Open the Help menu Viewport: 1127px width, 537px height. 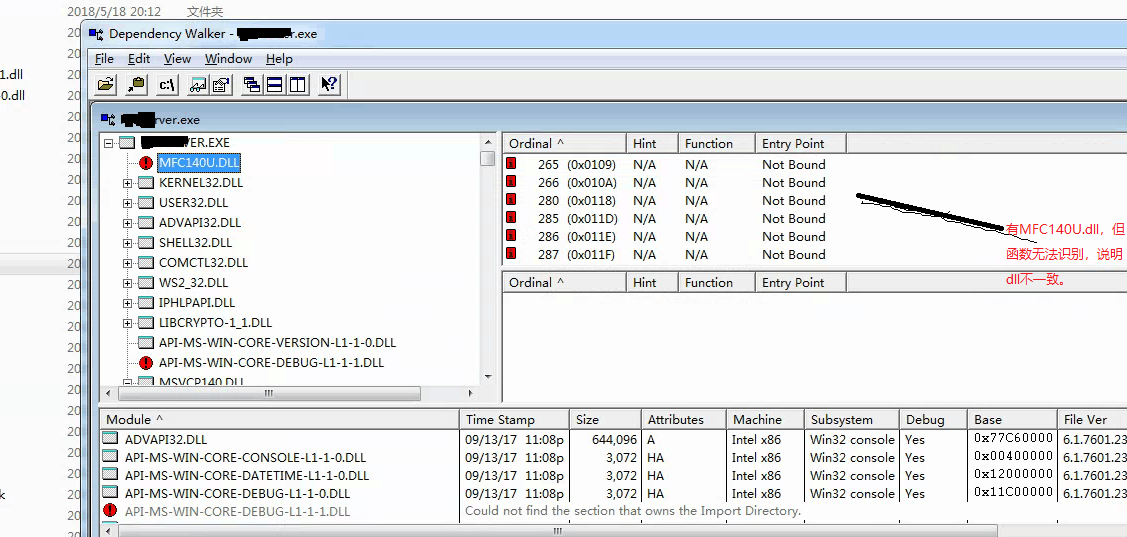pyautogui.click(x=279, y=59)
